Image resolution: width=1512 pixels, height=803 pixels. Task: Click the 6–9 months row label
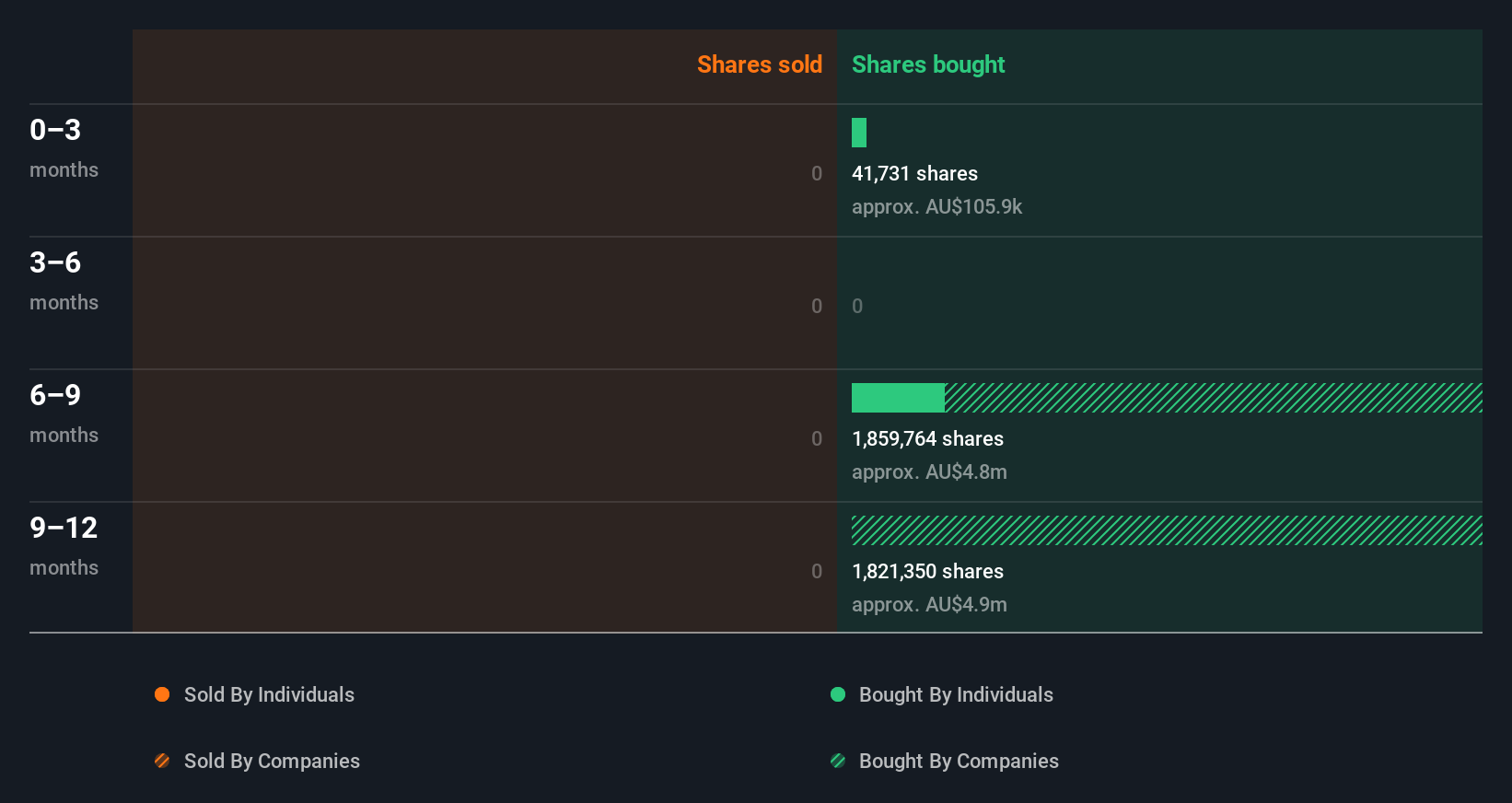(x=64, y=413)
